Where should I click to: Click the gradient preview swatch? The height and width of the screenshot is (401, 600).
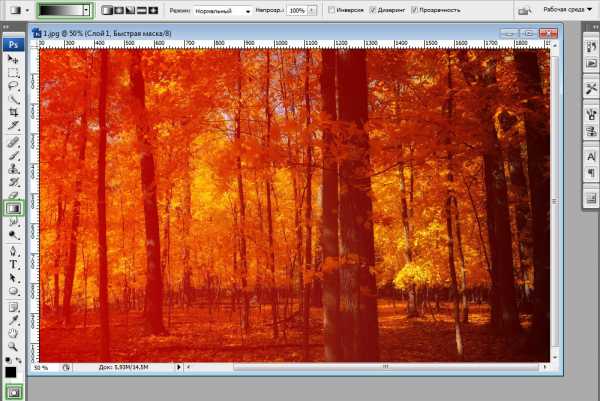click(x=59, y=9)
